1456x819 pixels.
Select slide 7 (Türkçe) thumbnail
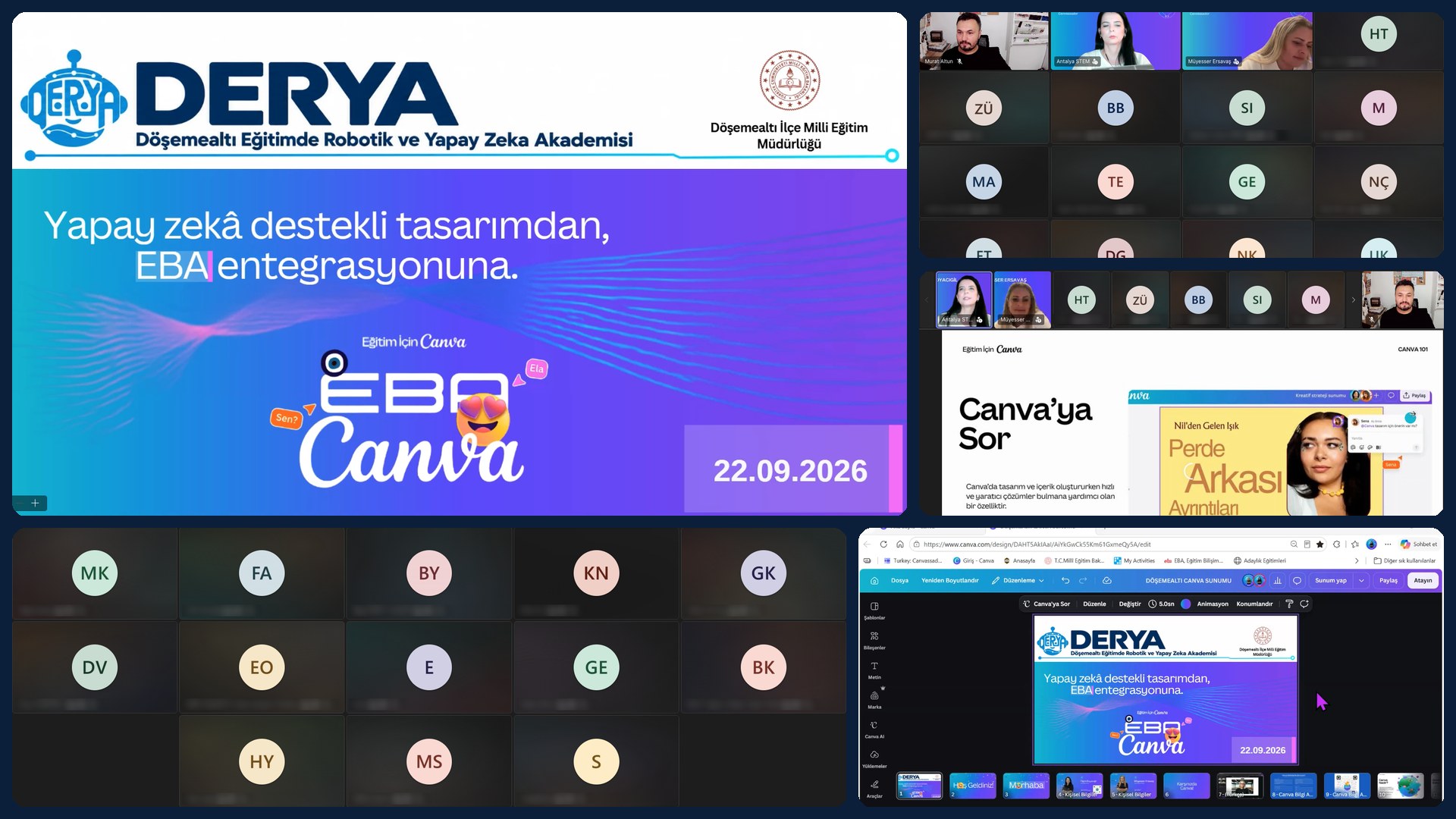tap(1240, 786)
